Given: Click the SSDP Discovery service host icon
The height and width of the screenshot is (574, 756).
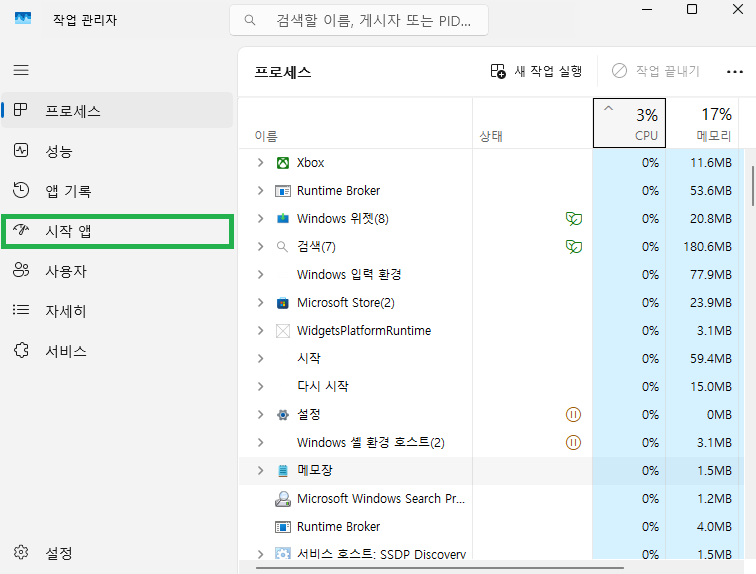Looking at the screenshot, I should click(x=283, y=553).
